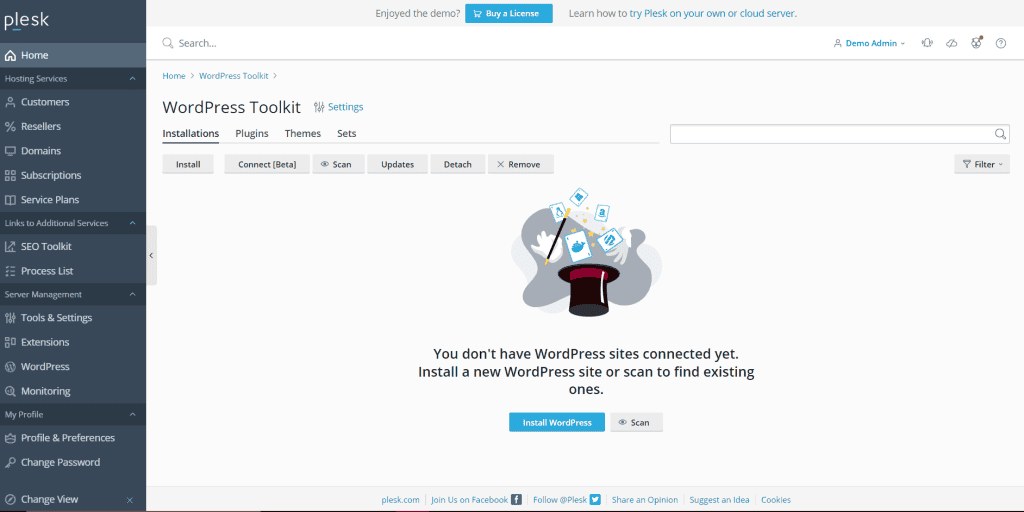Hide the sidebar with collapse arrow
The height and width of the screenshot is (512, 1024).
pyautogui.click(x=152, y=255)
